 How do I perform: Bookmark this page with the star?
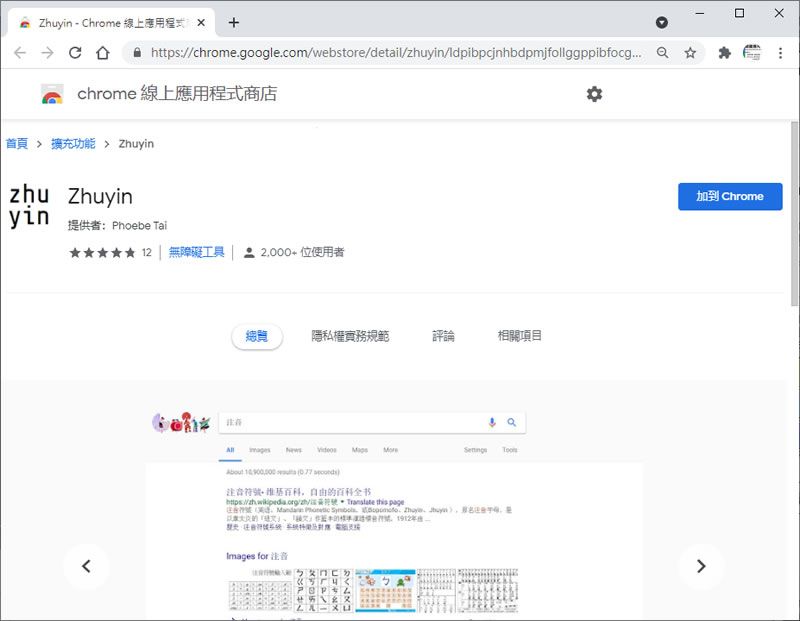pos(690,53)
